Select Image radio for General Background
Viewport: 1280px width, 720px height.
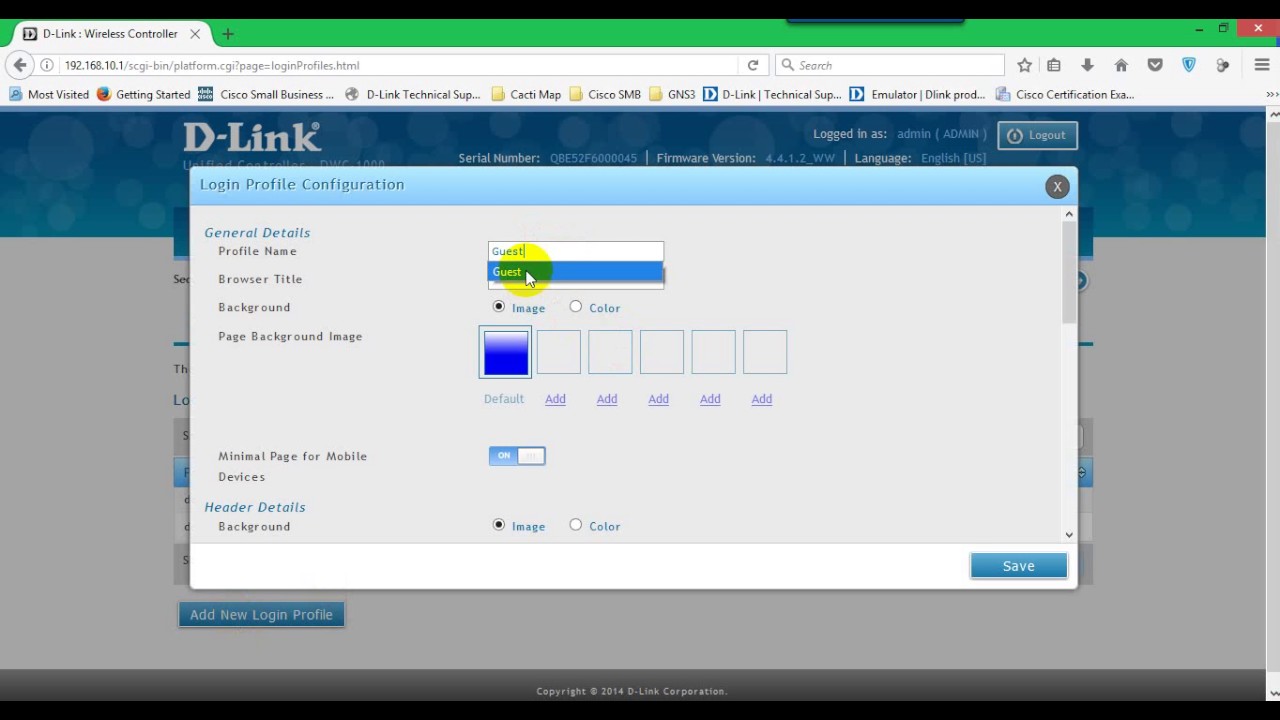(499, 307)
